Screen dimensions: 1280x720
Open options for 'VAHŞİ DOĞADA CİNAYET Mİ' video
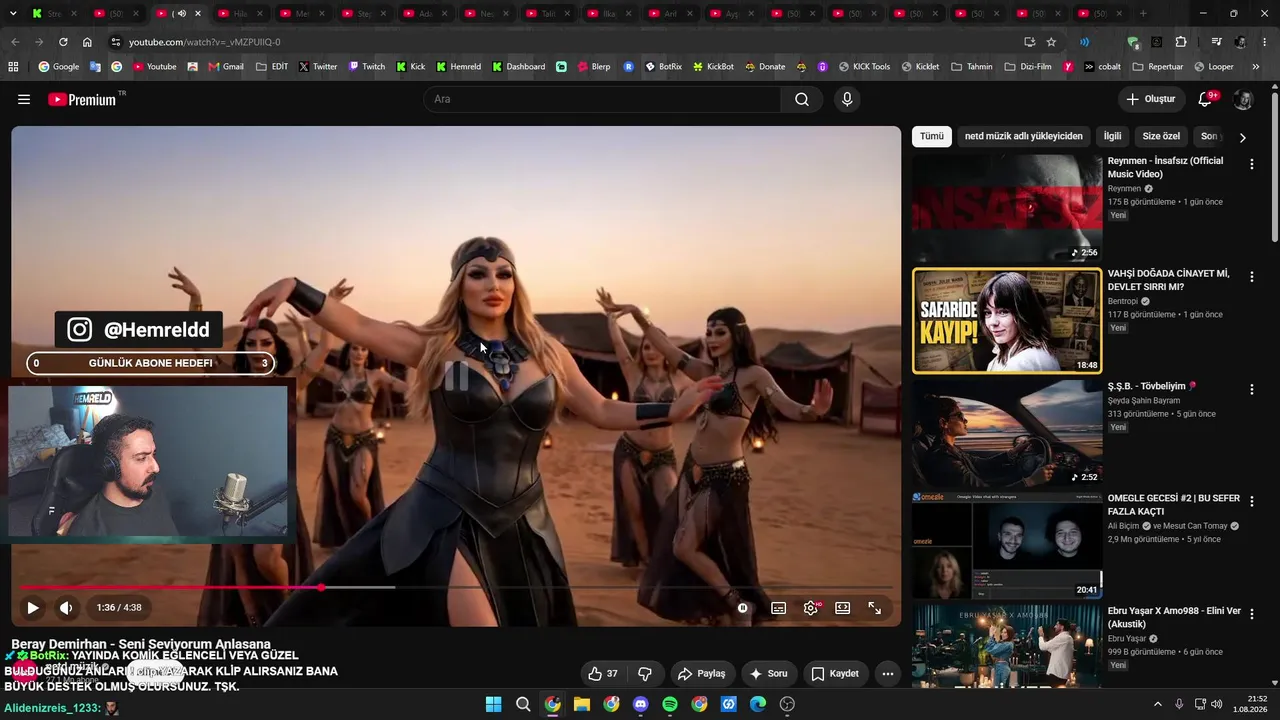click(x=1252, y=277)
